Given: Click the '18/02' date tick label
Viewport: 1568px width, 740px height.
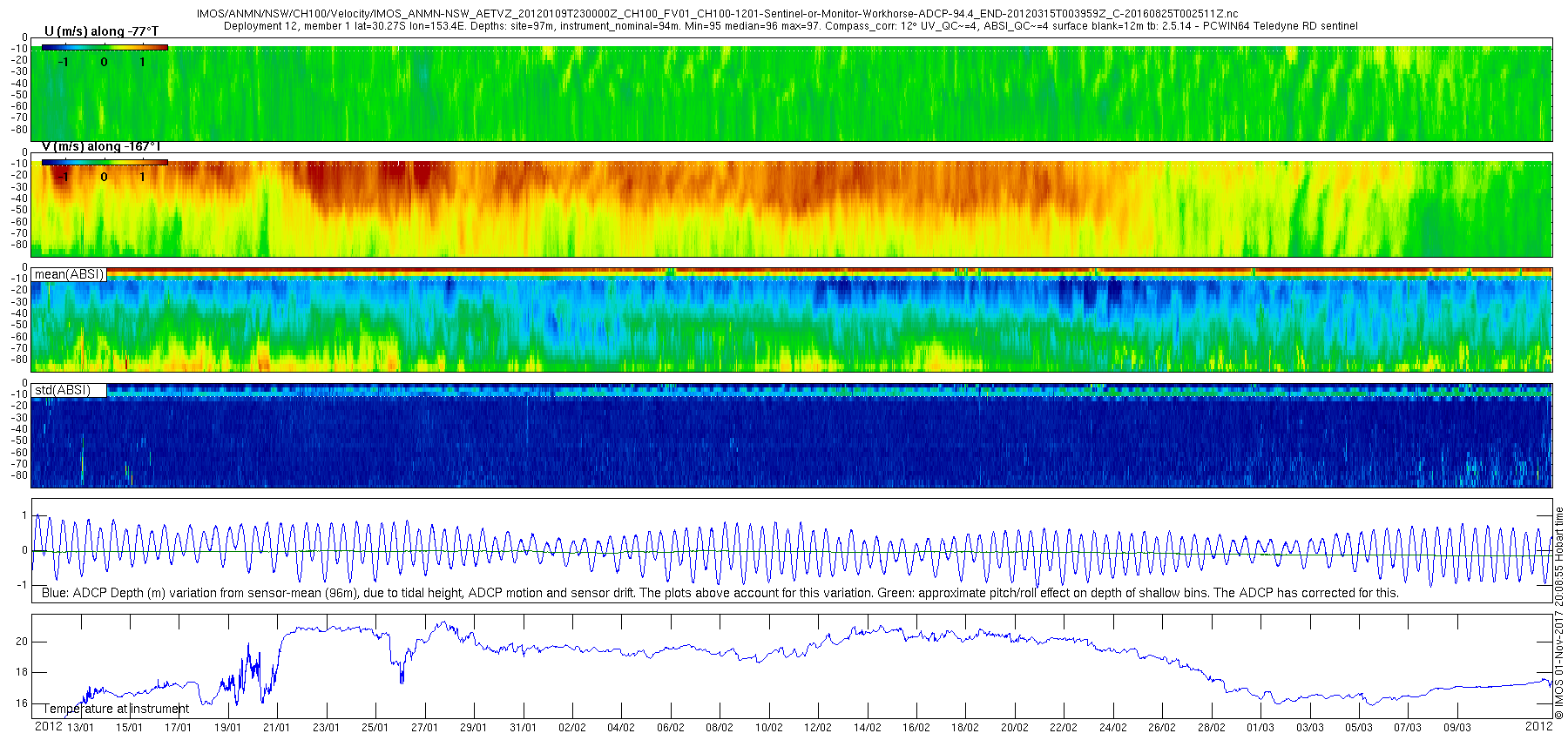Looking at the screenshot, I should [965, 728].
